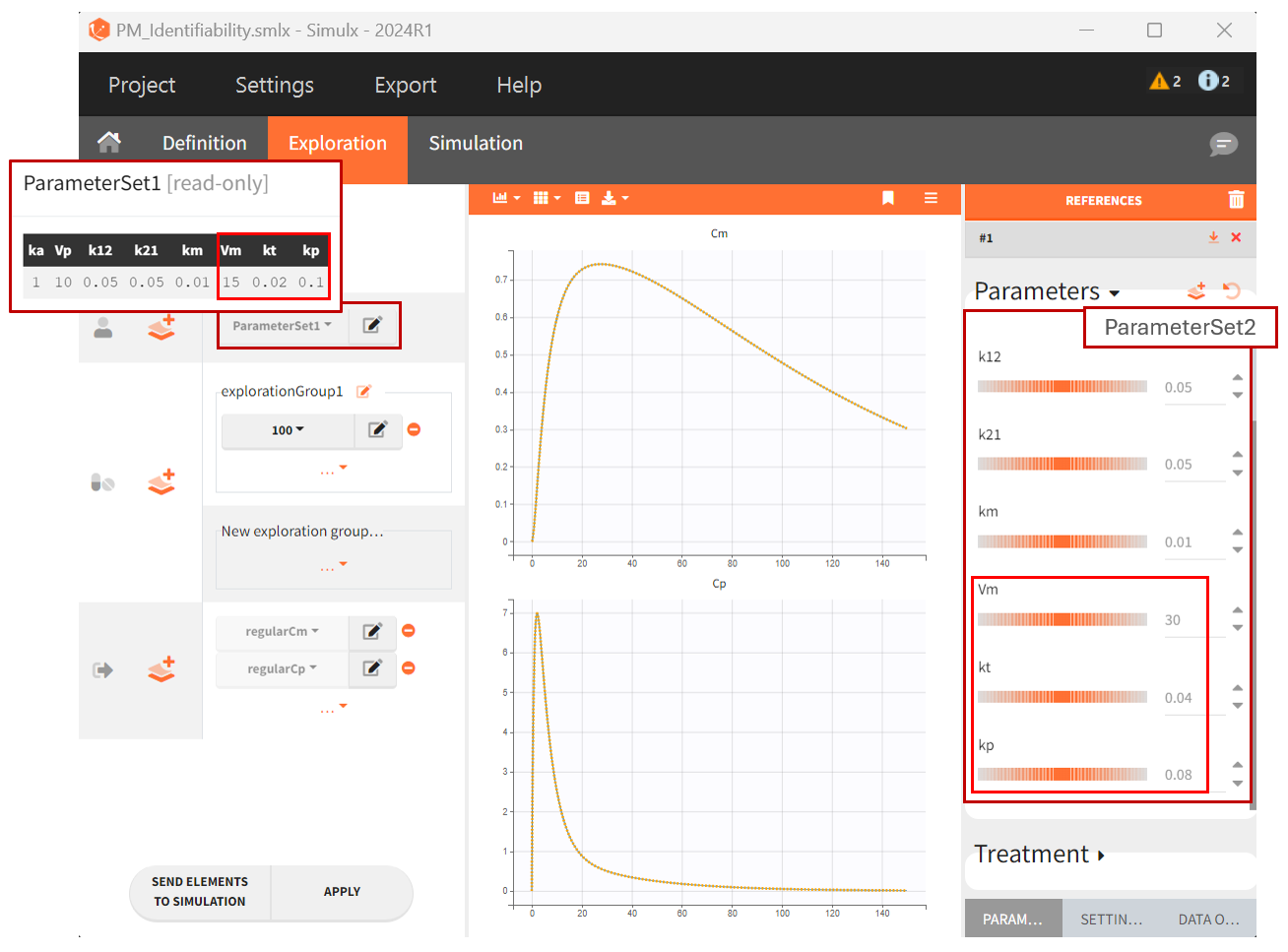The width and height of the screenshot is (1288, 952).
Task: Open the info notifications icon showing 2
Action: pos(1214,81)
